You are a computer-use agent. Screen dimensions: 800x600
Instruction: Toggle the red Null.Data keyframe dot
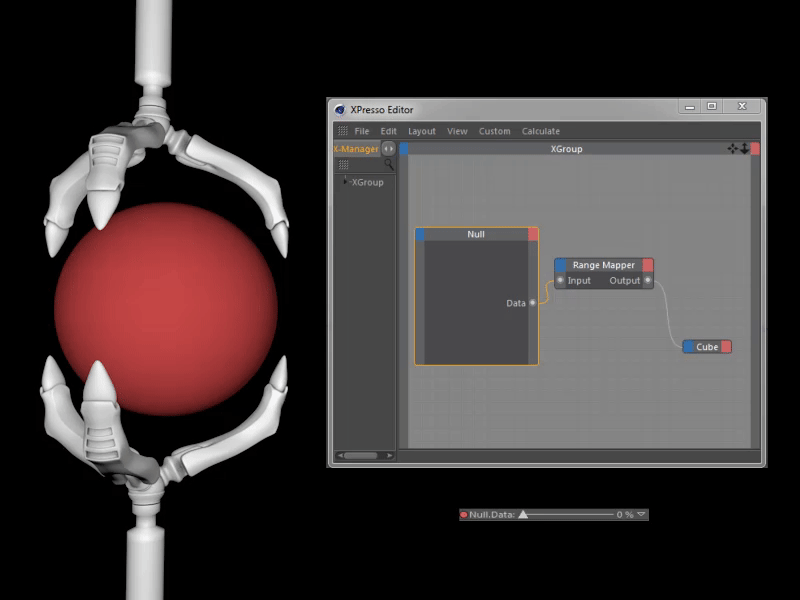(464, 515)
